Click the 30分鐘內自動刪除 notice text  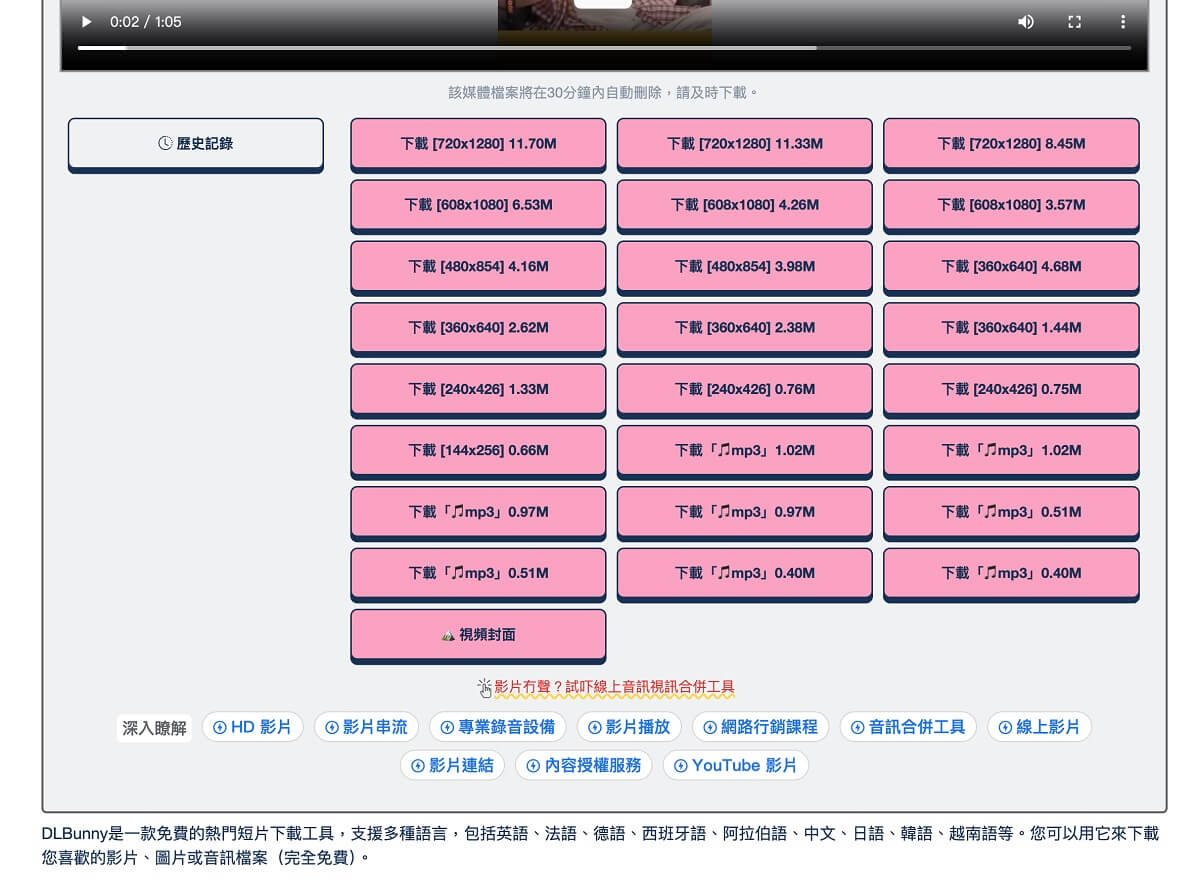pos(604,92)
